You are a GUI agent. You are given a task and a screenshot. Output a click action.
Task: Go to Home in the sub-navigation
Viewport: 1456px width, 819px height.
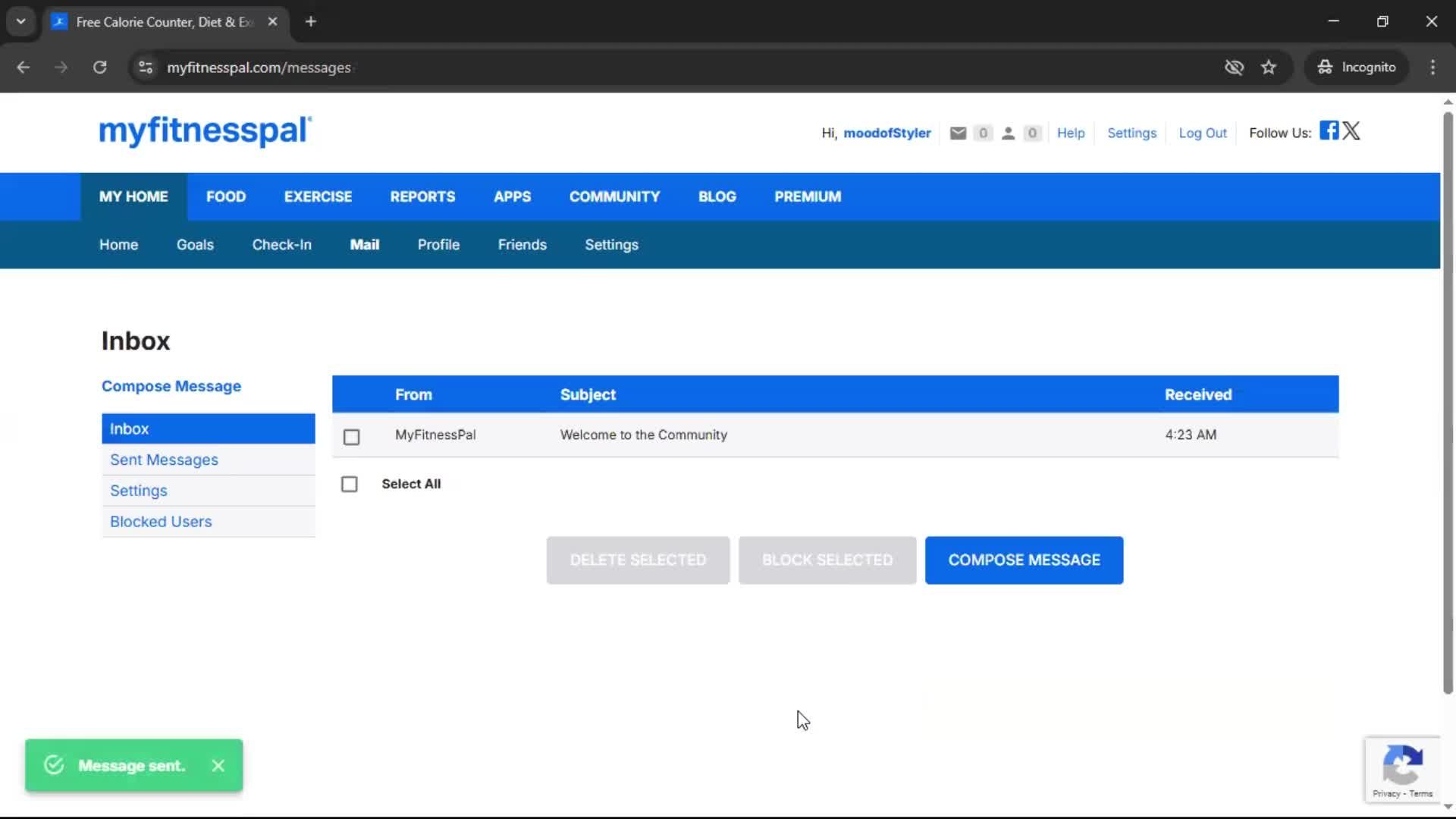tap(118, 245)
